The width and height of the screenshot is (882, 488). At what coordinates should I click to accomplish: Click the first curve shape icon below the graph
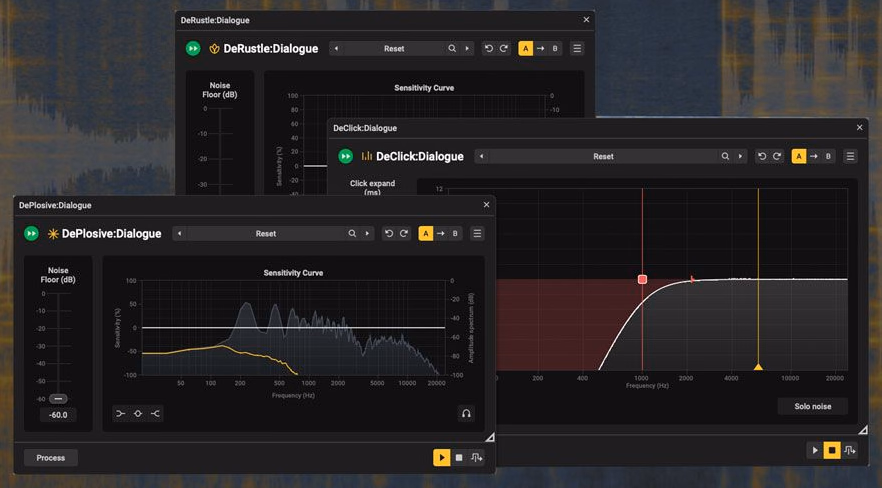coord(120,414)
